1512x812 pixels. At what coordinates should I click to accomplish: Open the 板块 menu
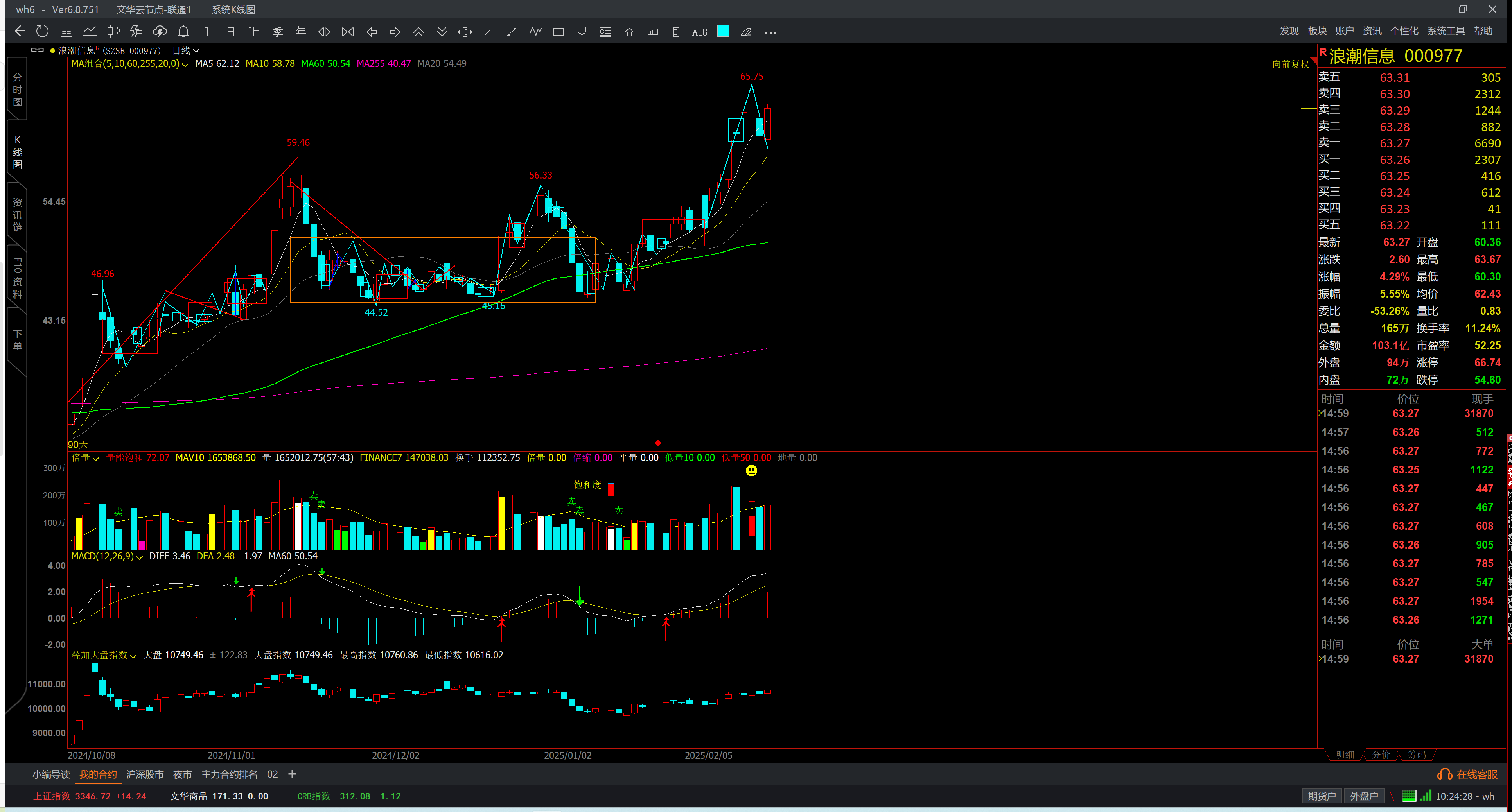(x=1317, y=30)
